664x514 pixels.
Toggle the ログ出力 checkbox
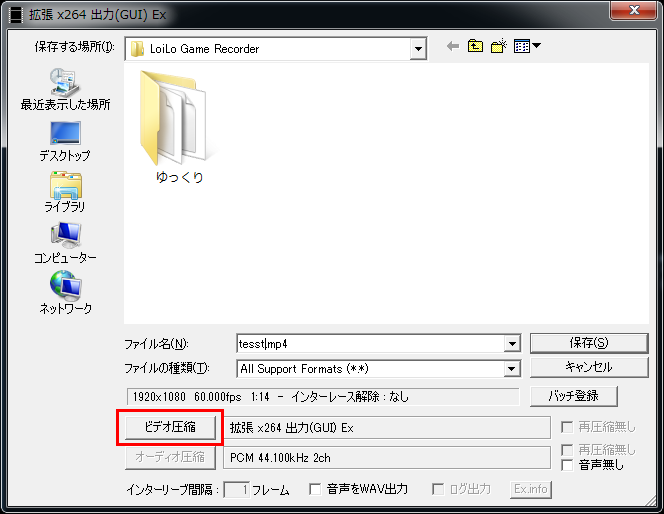(x=438, y=489)
